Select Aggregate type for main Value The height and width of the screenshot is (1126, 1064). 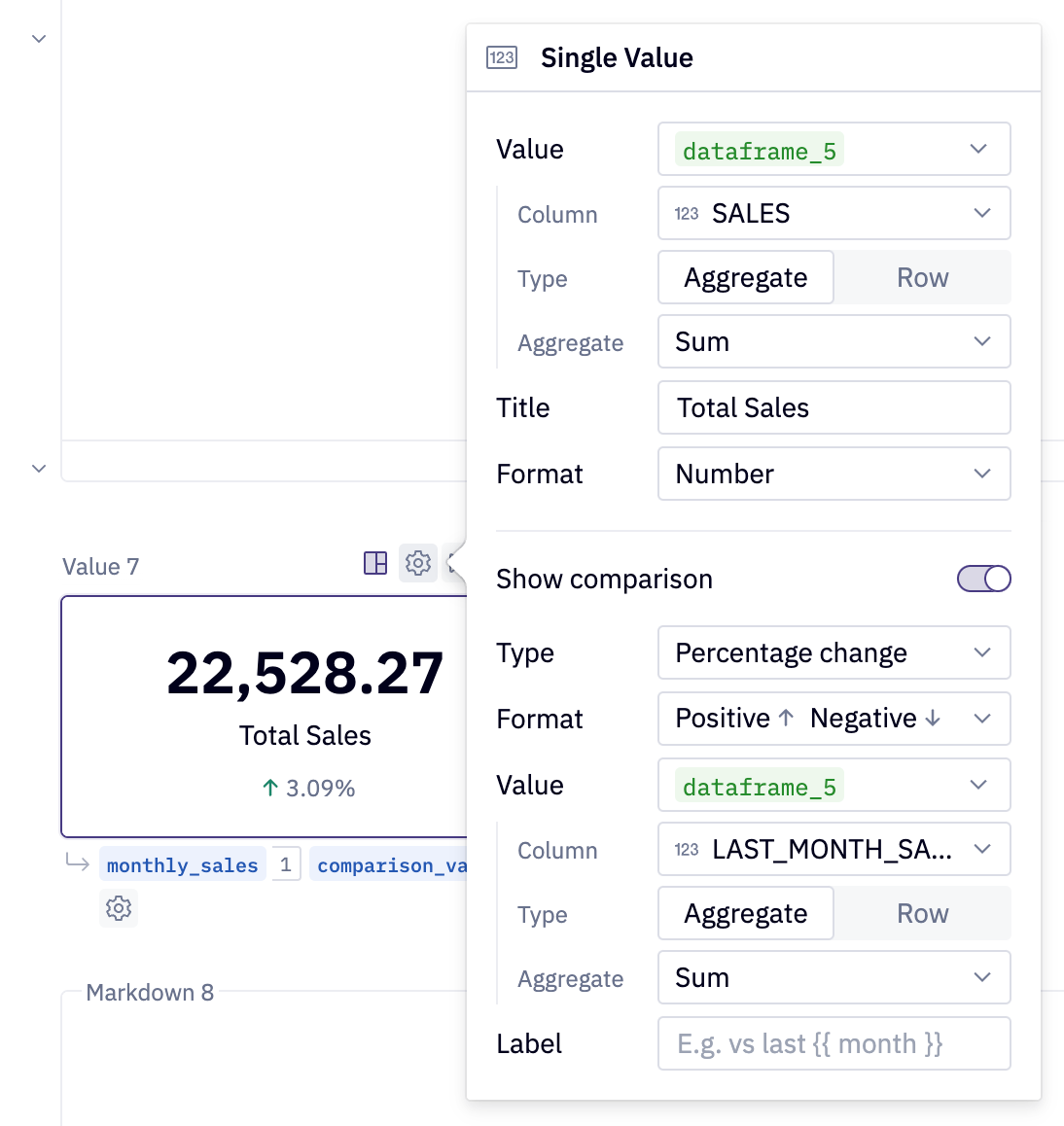click(746, 278)
